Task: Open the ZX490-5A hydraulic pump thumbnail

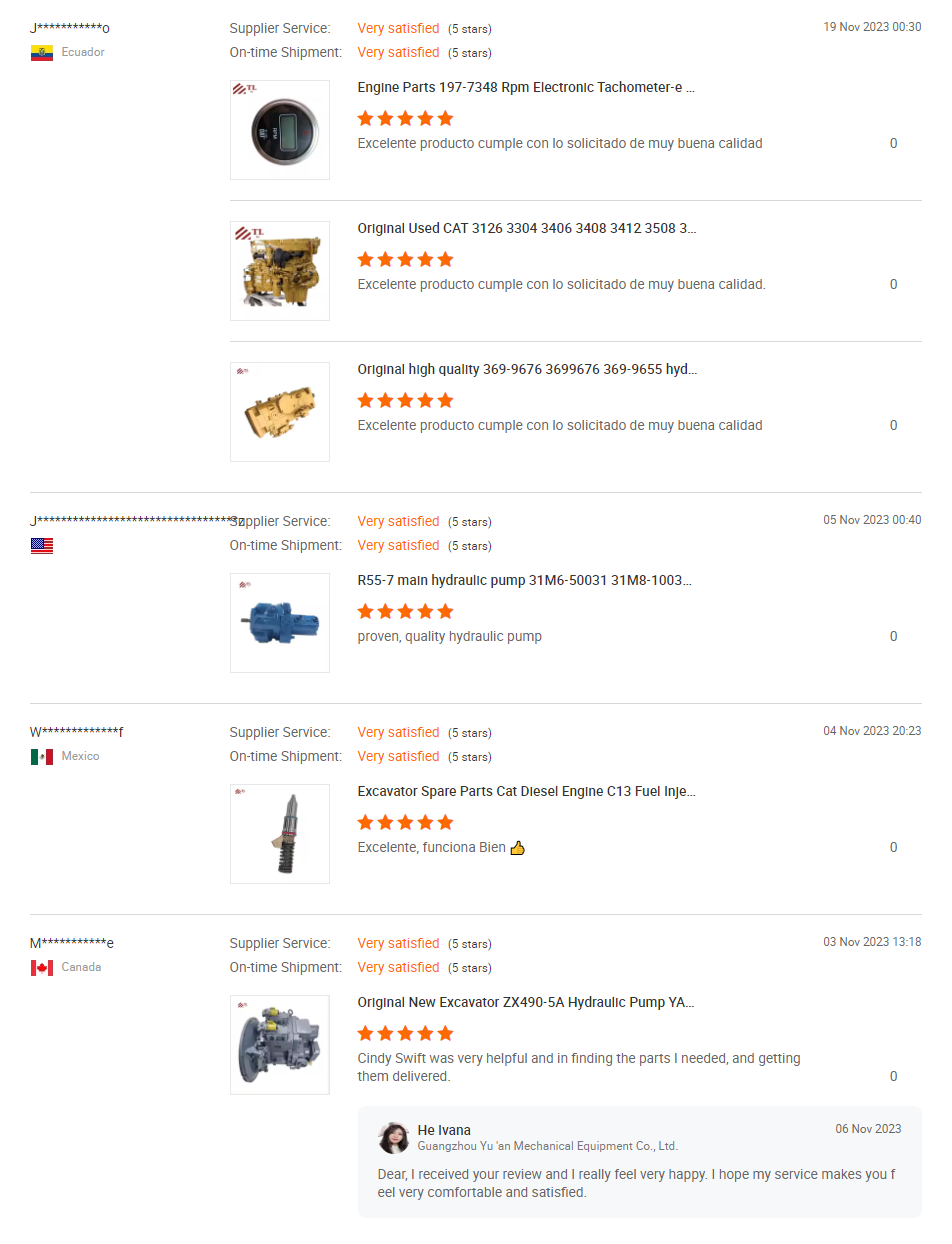Action: (280, 1045)
